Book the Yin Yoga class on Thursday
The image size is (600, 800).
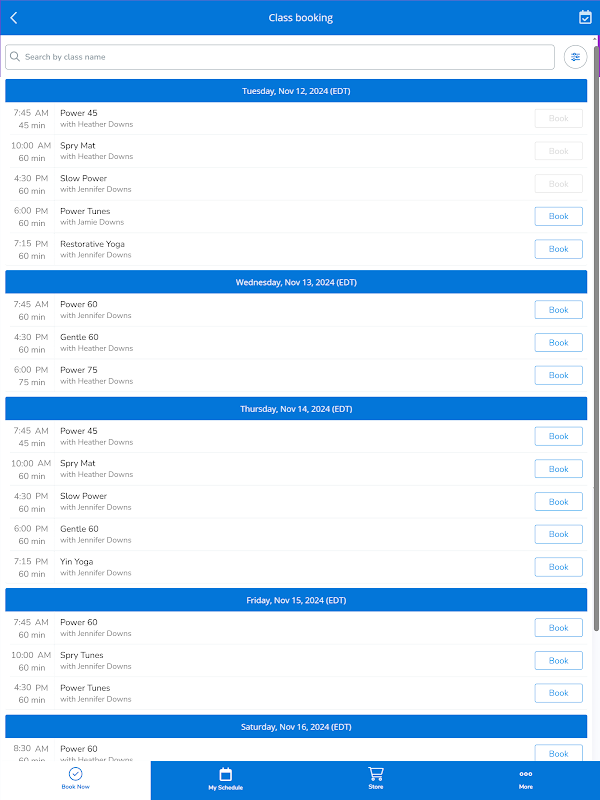[x=558, y=567]
